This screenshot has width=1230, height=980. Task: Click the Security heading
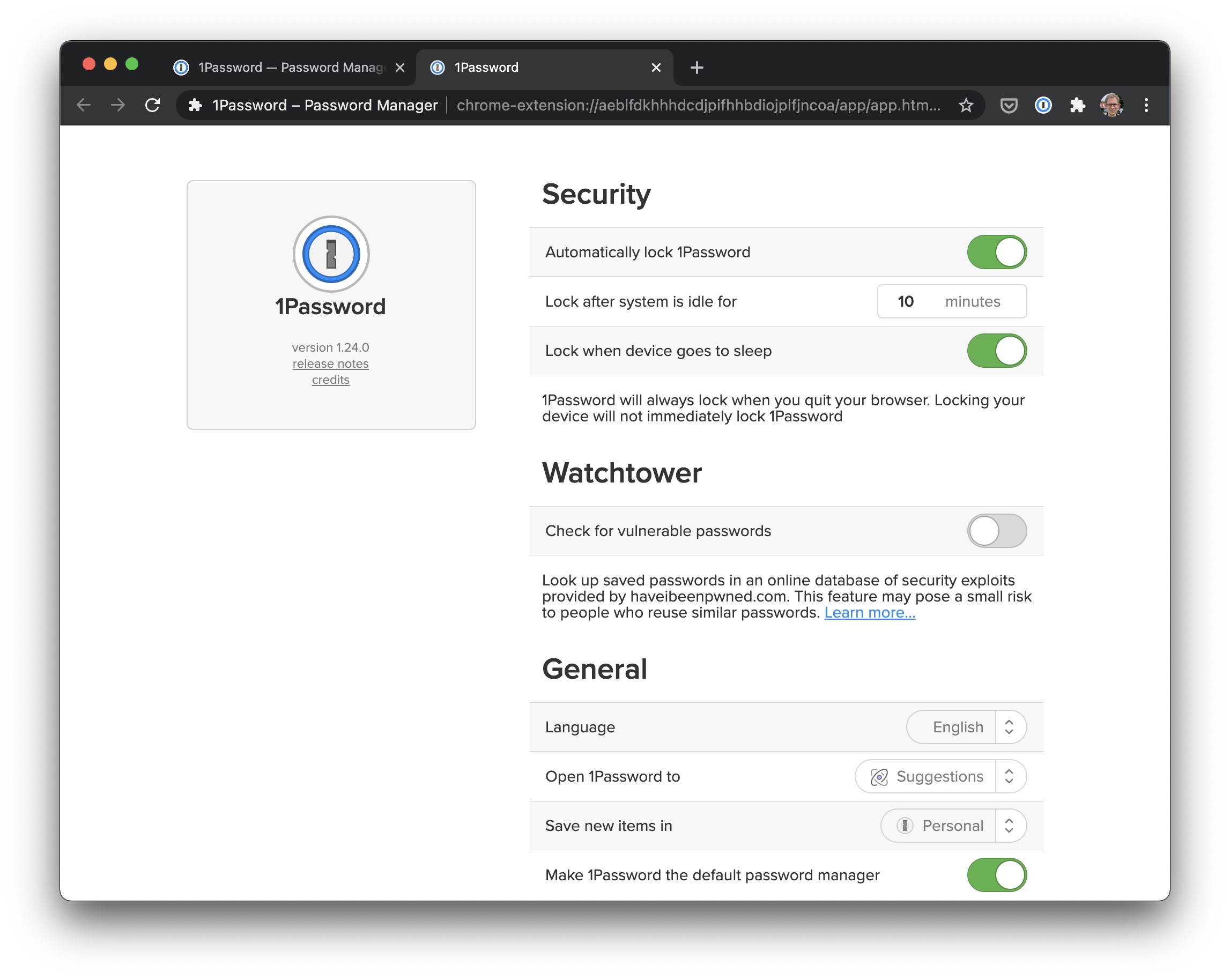pos(596,194)
